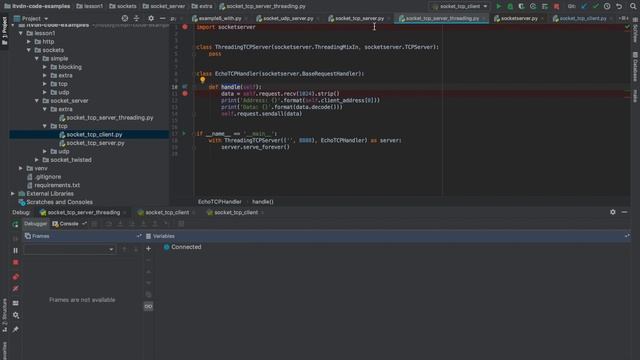Collapse the lesson1 folder
Image resolution: width=640 pixels, height=360 pixels.
pos(21,33)
